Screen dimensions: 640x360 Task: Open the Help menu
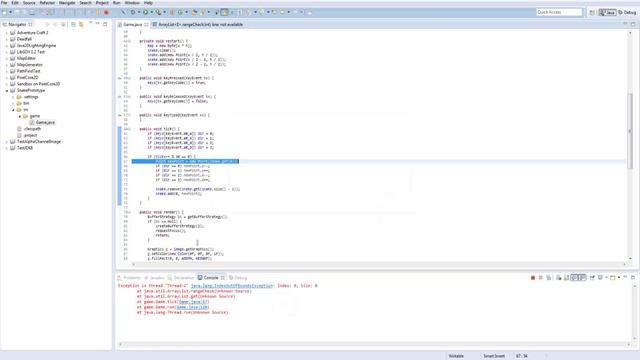pos(148,3)
